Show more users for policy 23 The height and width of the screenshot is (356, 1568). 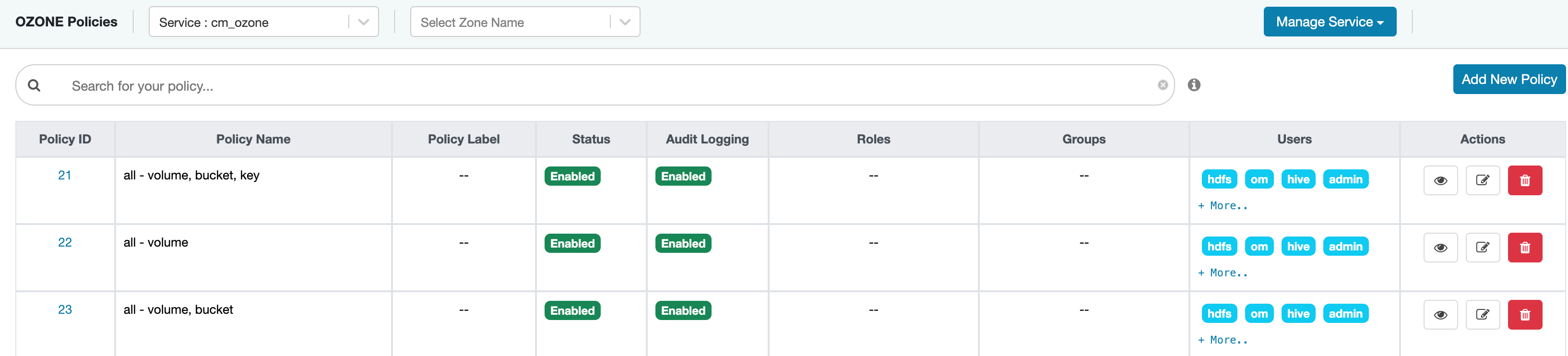pos(1222,340)
